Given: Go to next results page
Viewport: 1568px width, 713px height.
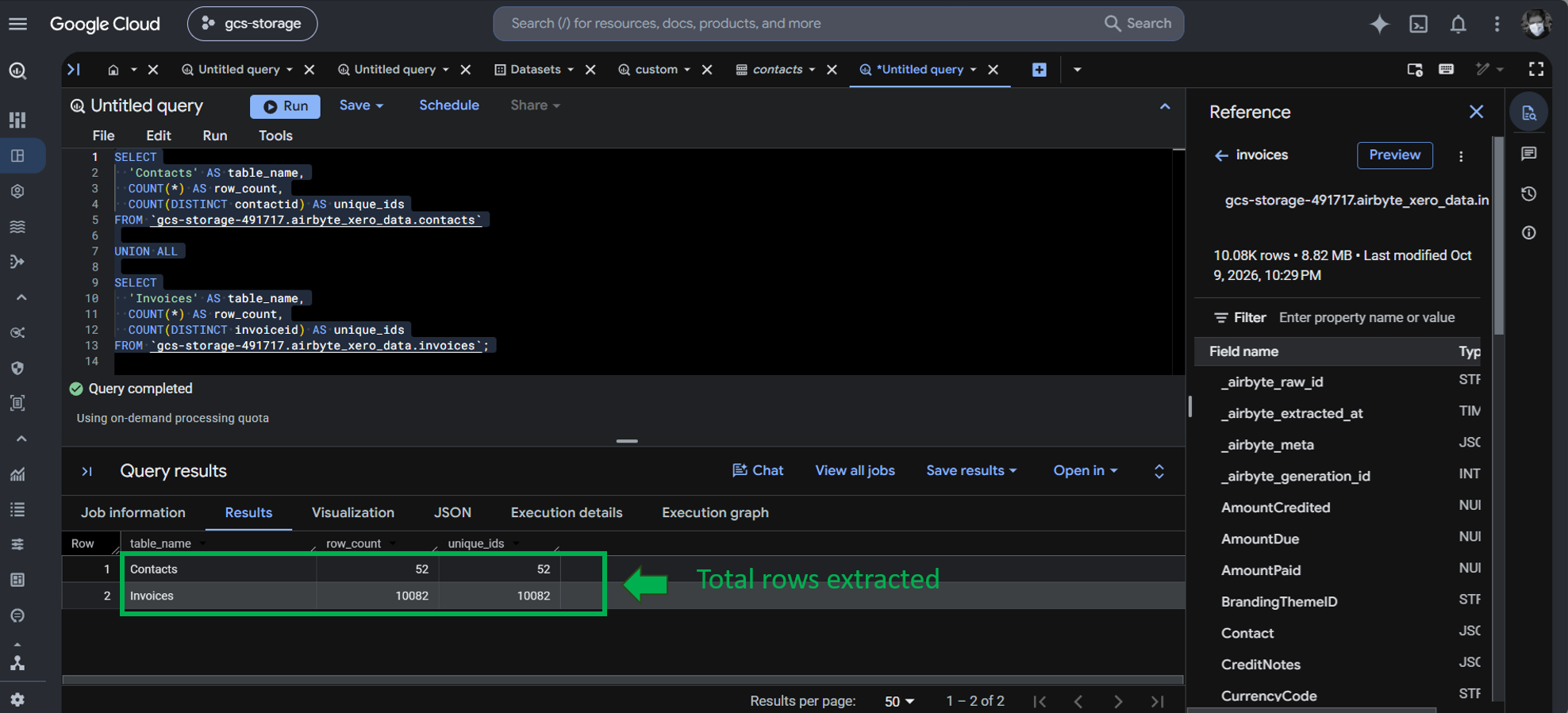Looking at the screenshot, I should click(1117, 702).
